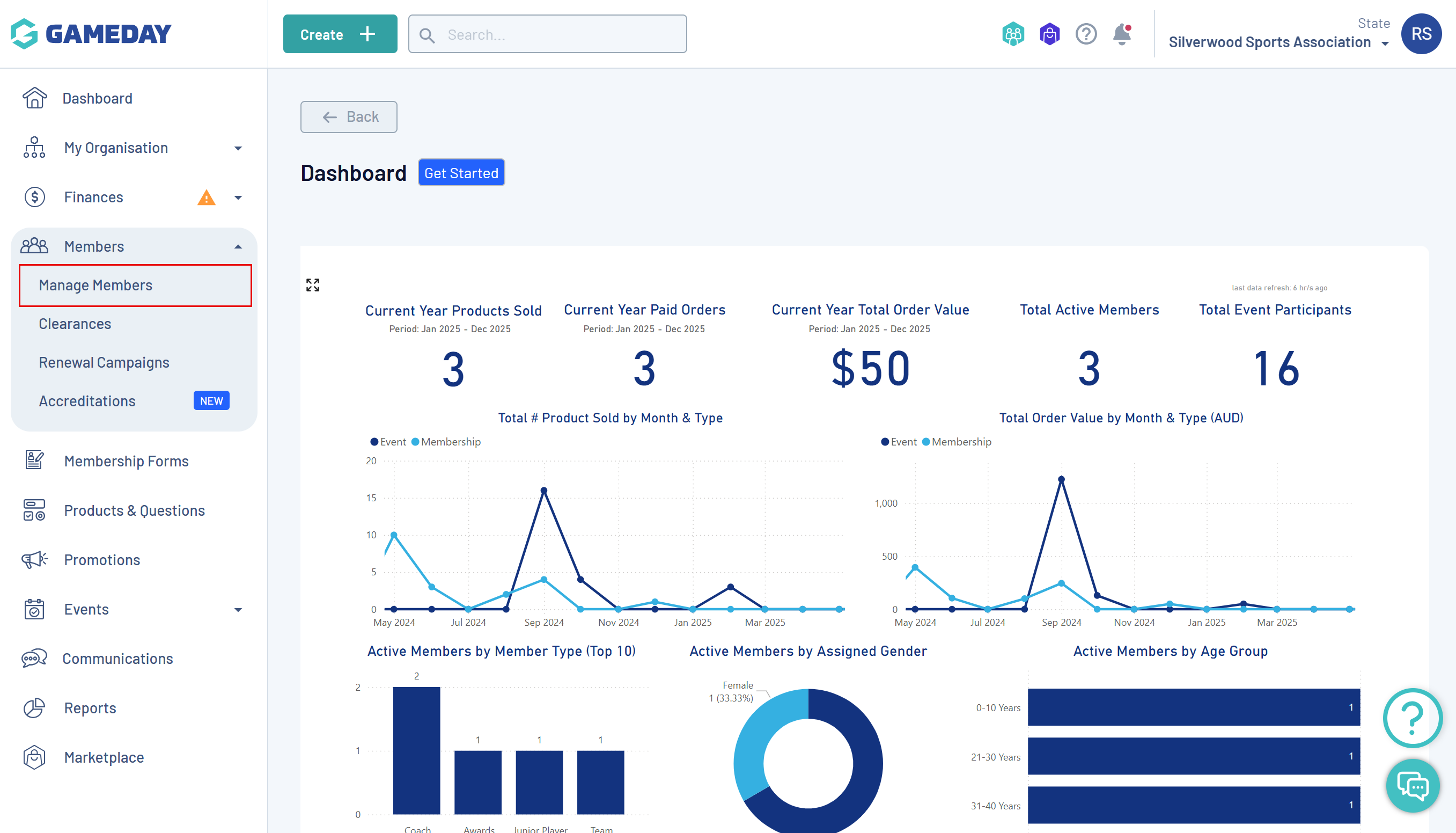Image resolution: width=1456 pixels, height=833 pixels.
Task: Go to Renewal Campaigns
Action: coord(104,363)
